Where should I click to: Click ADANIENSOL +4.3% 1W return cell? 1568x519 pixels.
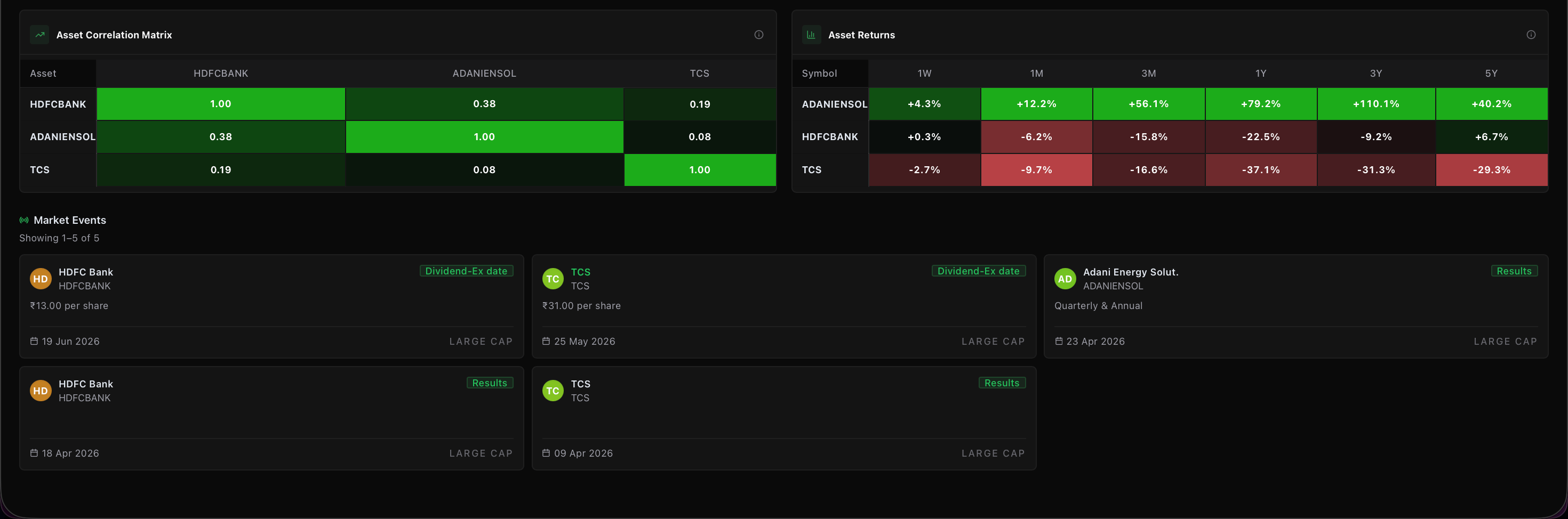925,104
